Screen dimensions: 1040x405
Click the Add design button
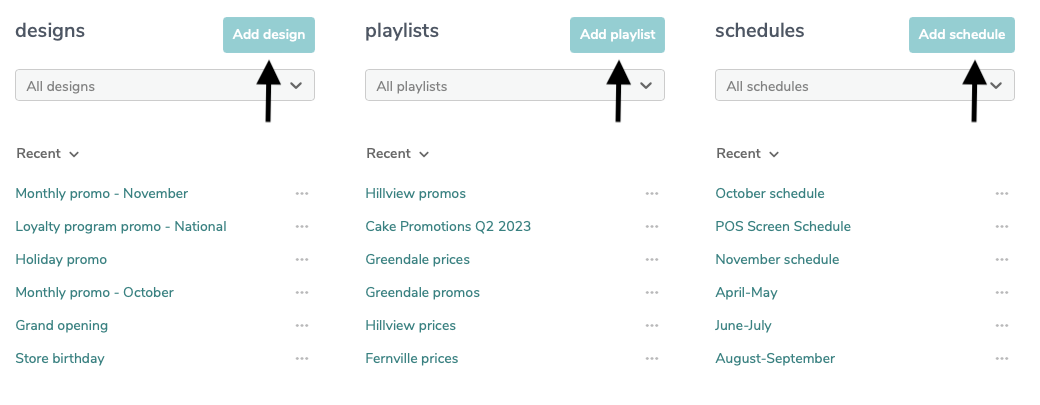(x=269, y=34)
